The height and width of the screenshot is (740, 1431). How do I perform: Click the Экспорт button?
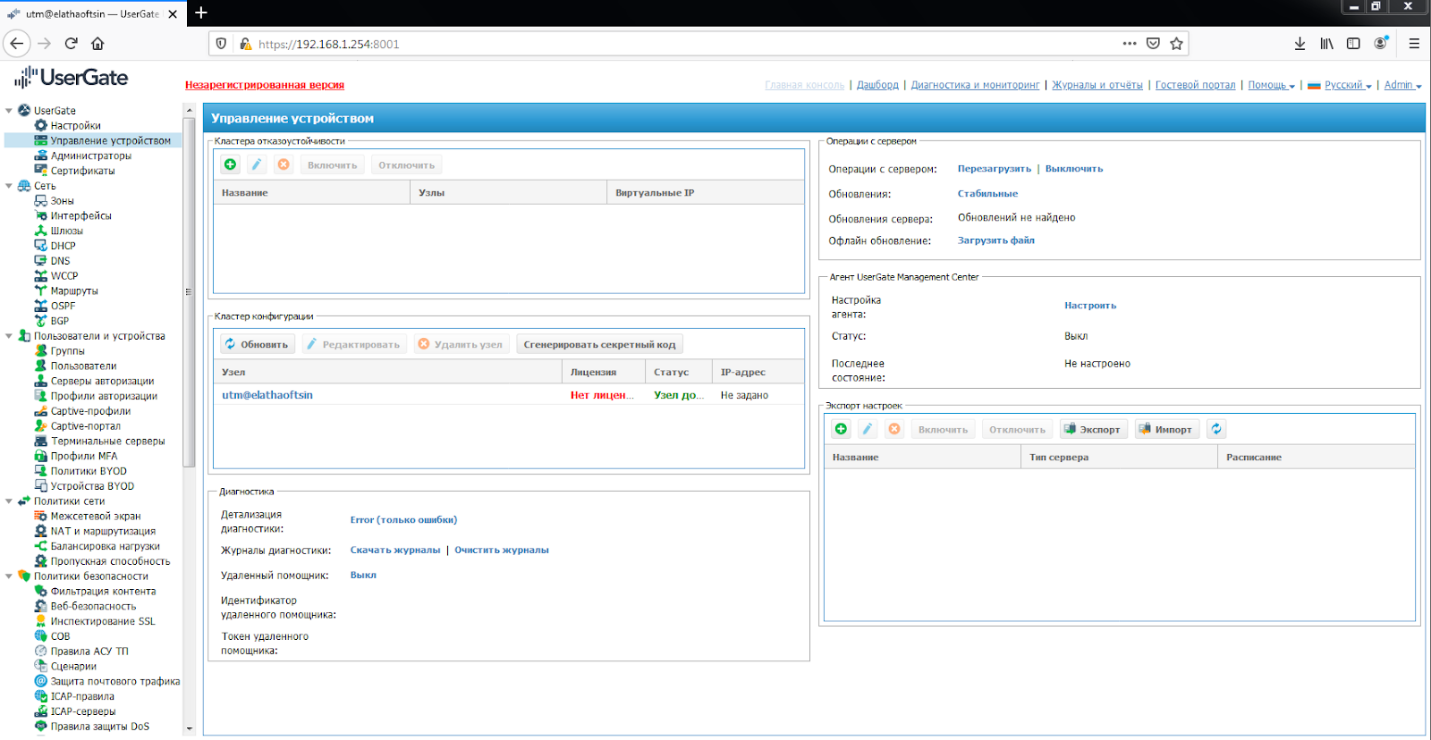pyautogui.click(x=1094, y=429)
